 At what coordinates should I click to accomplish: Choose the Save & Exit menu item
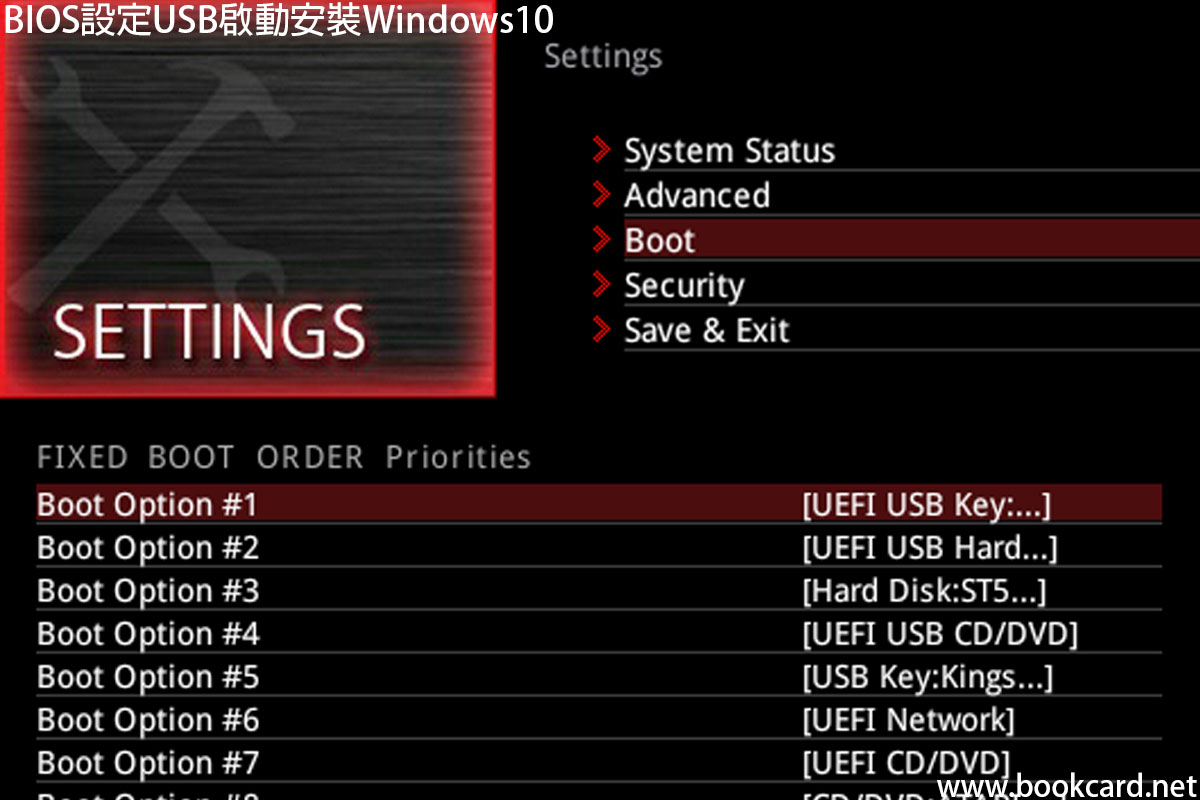(x=706, y=330)
